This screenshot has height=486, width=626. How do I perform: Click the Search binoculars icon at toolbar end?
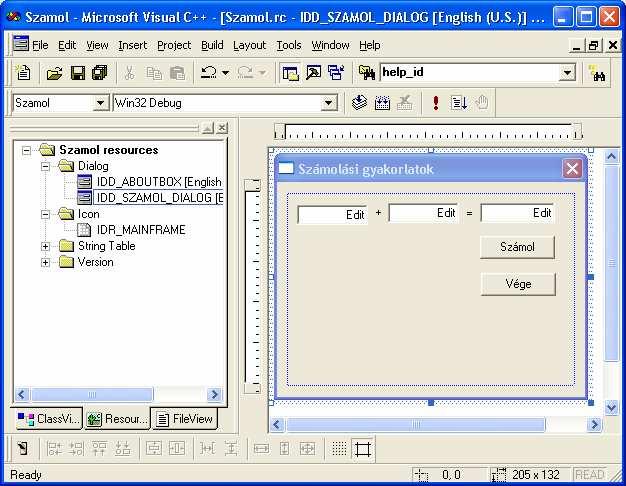click(x=597, y=73)
